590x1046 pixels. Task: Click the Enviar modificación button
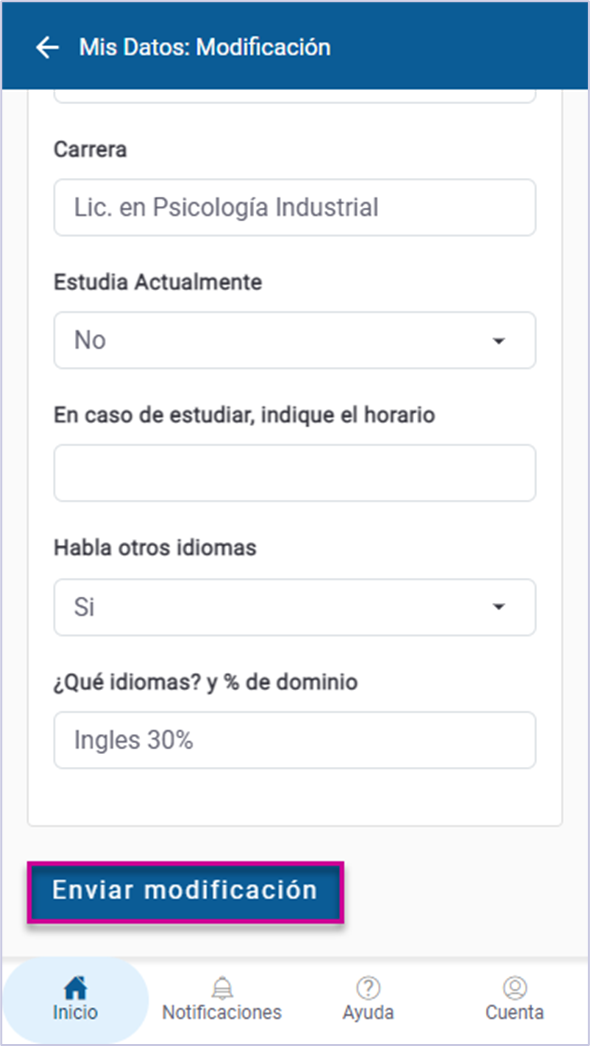click(x=186, y=892)
